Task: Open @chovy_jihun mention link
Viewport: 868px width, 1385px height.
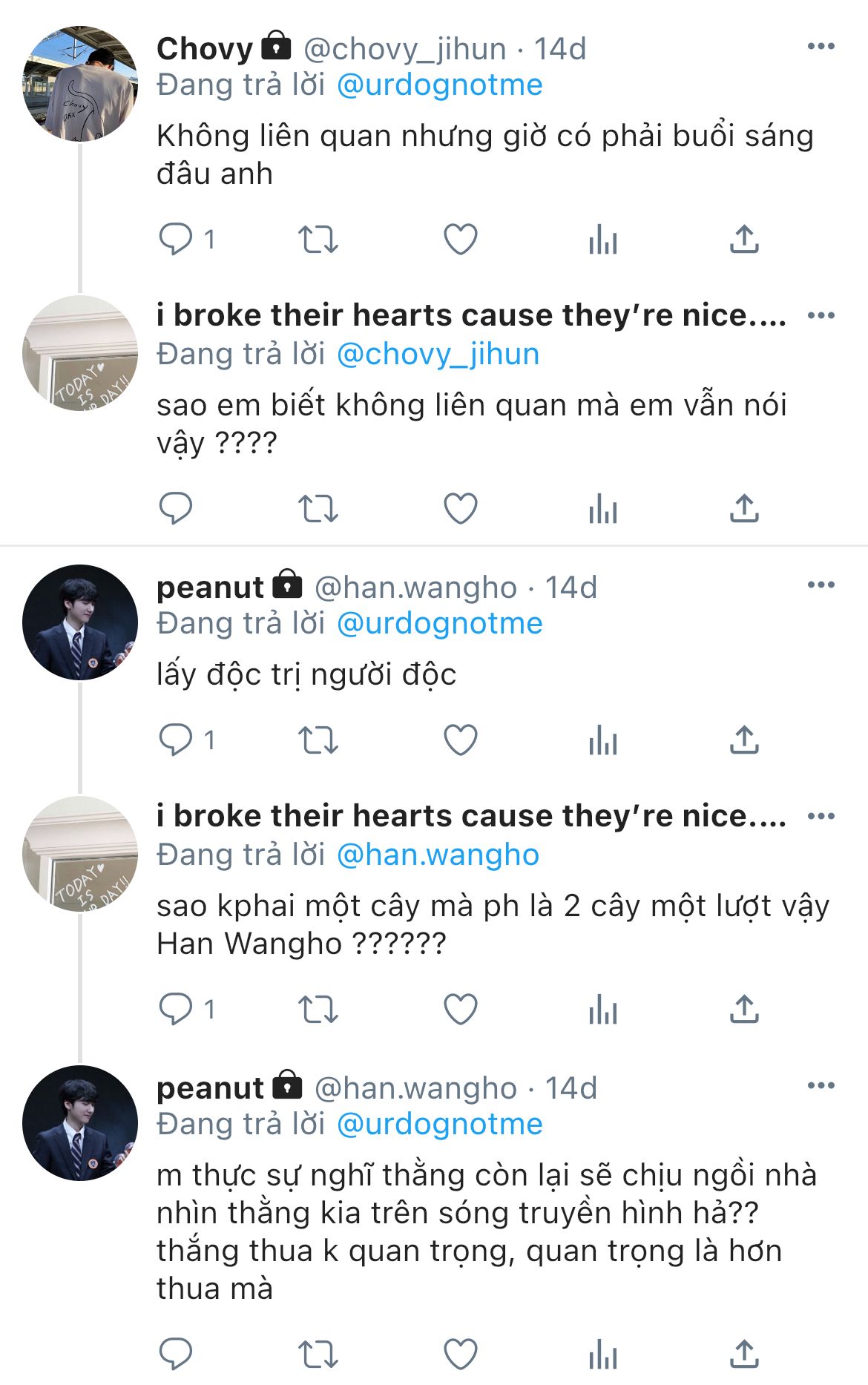Action: [438, 354]
